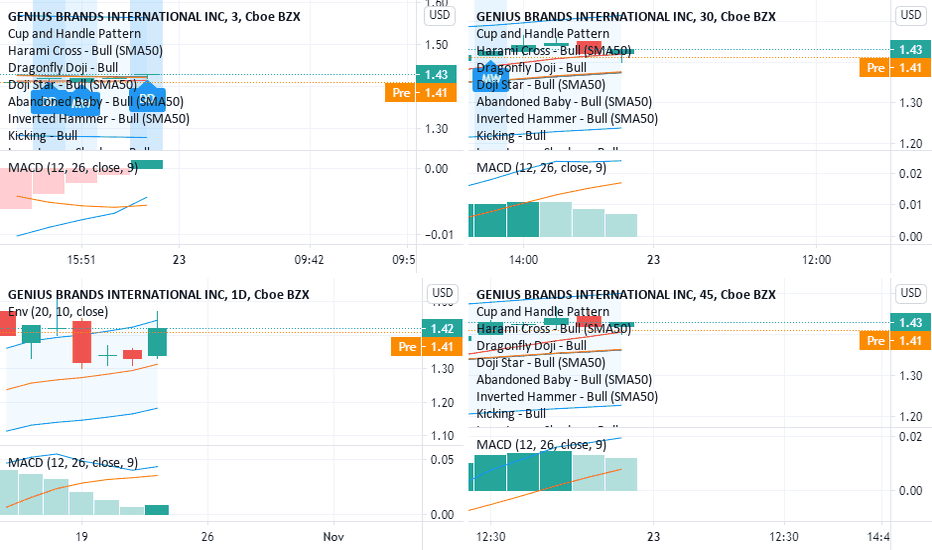Click the Pre 1.41 pre-market label in 1D chart
Viewport: 932px width, 550px height.
[426, 347]
